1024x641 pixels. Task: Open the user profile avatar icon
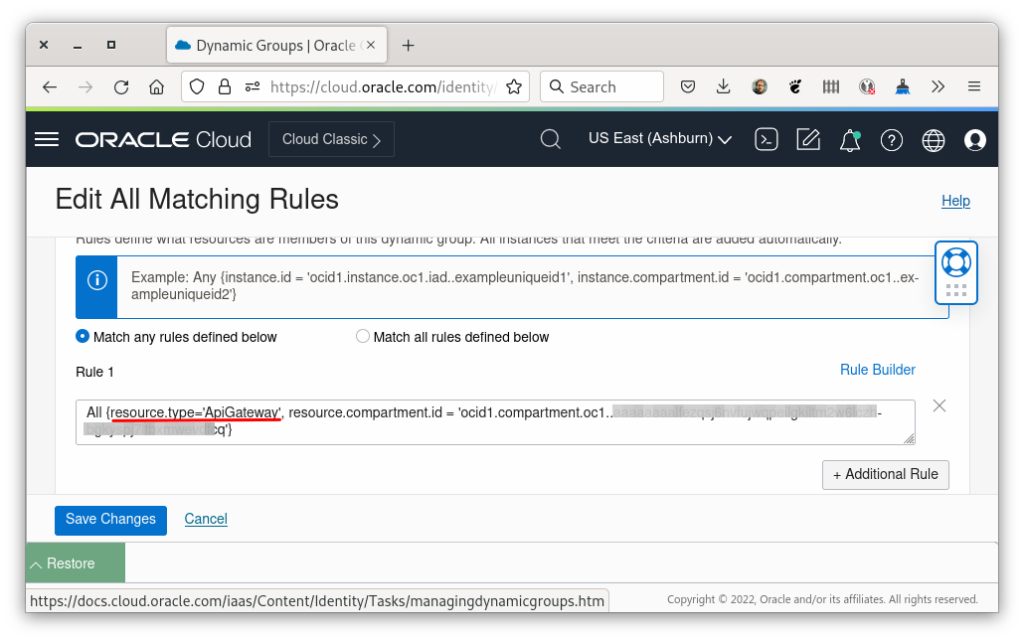tap(975, 139)
